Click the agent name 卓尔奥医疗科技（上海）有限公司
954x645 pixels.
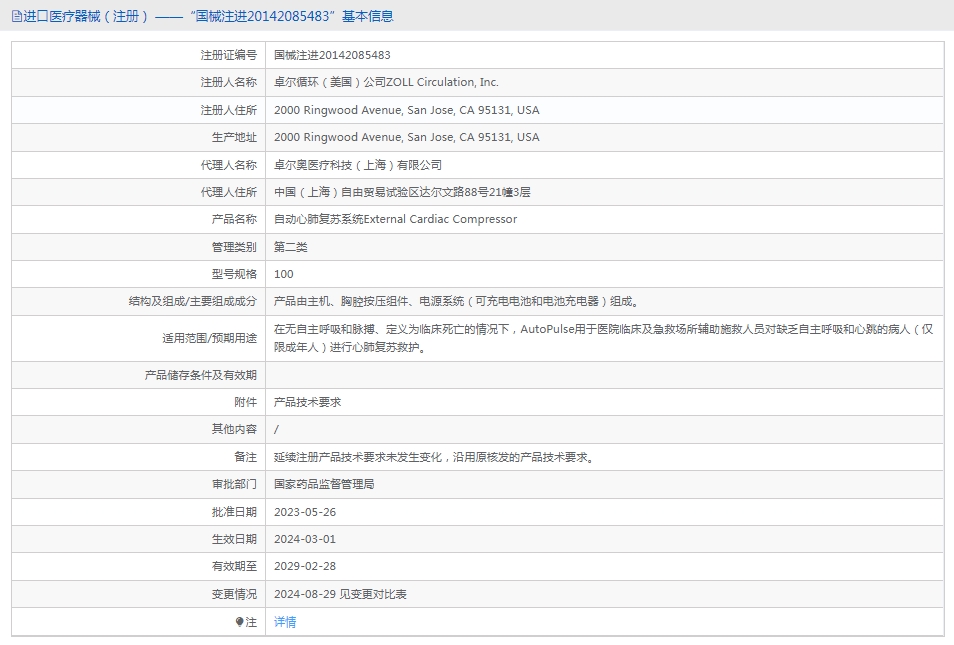coord(358,165)
